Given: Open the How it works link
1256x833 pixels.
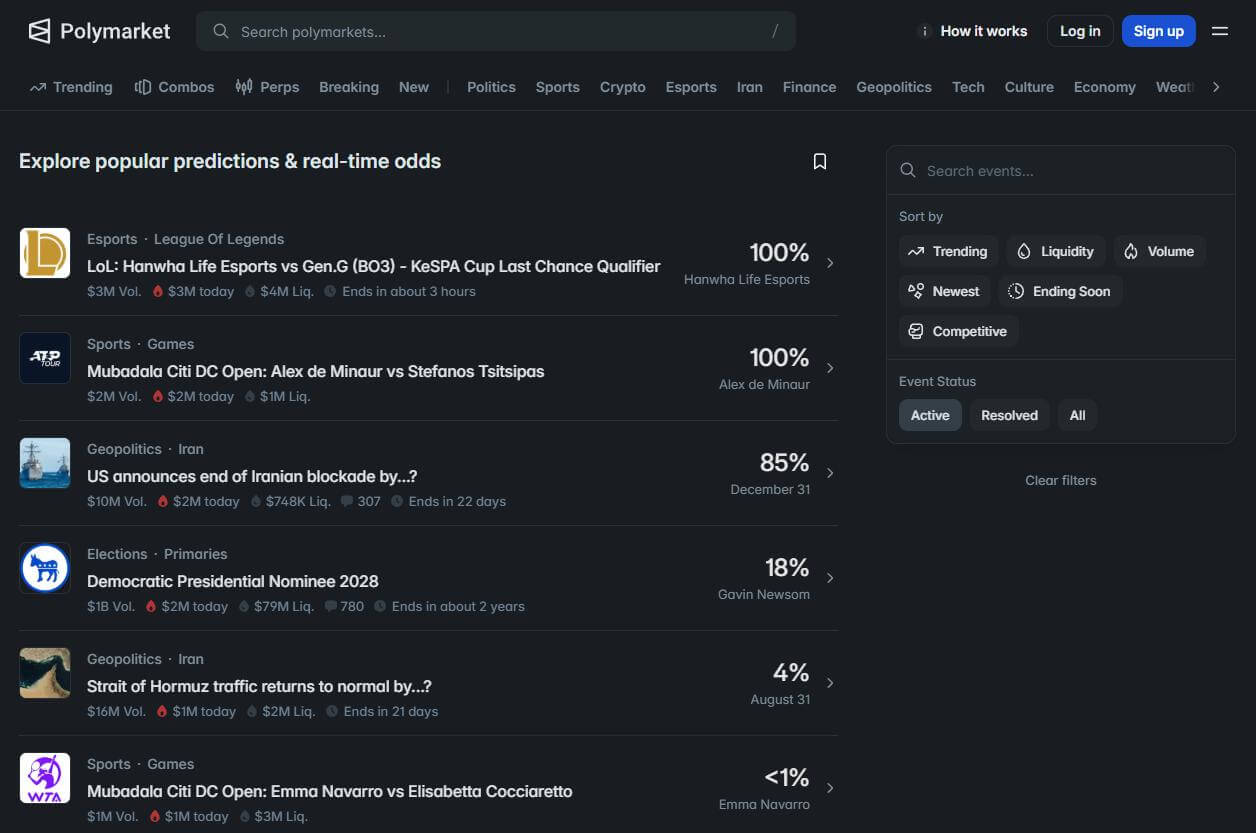Looking at the screenshot, I should [x=984, y=31].
